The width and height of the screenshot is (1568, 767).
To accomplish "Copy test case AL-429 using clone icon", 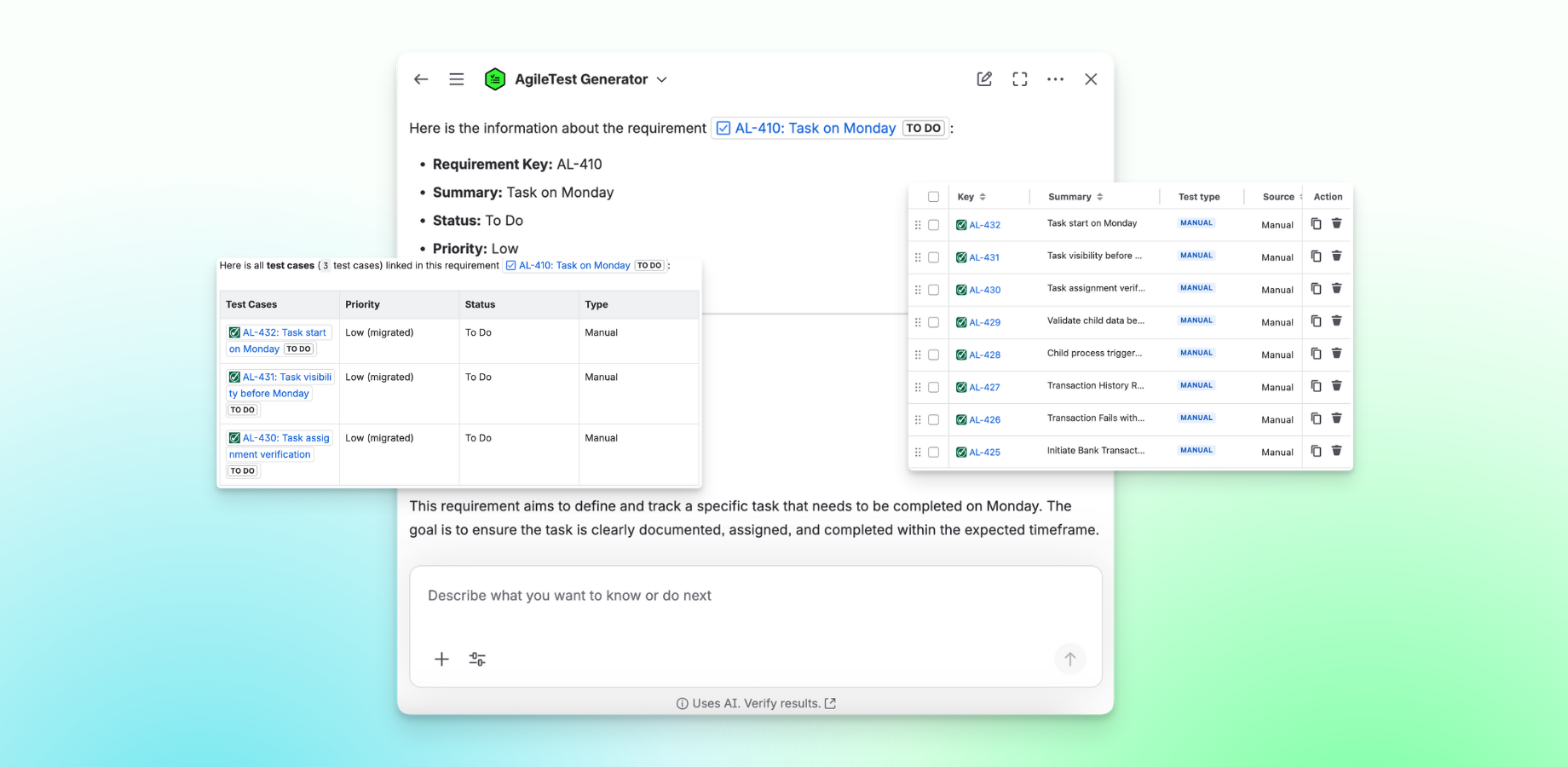I will [1316, 321].
